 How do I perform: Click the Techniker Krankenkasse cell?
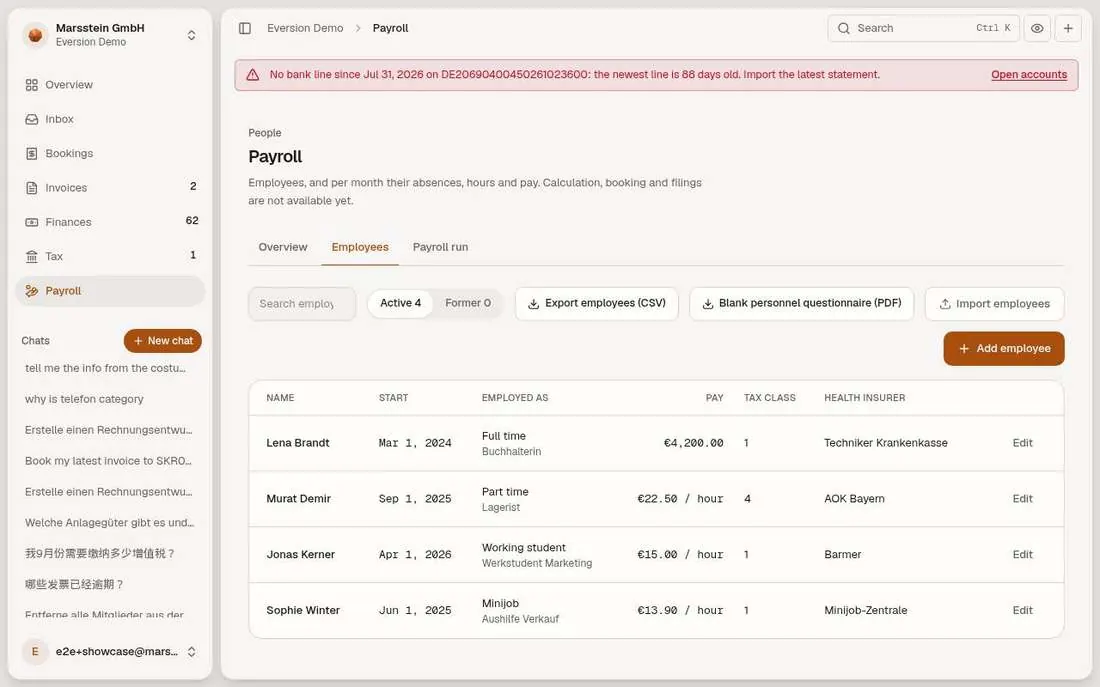pyautogui.click(x=885, y=443)
